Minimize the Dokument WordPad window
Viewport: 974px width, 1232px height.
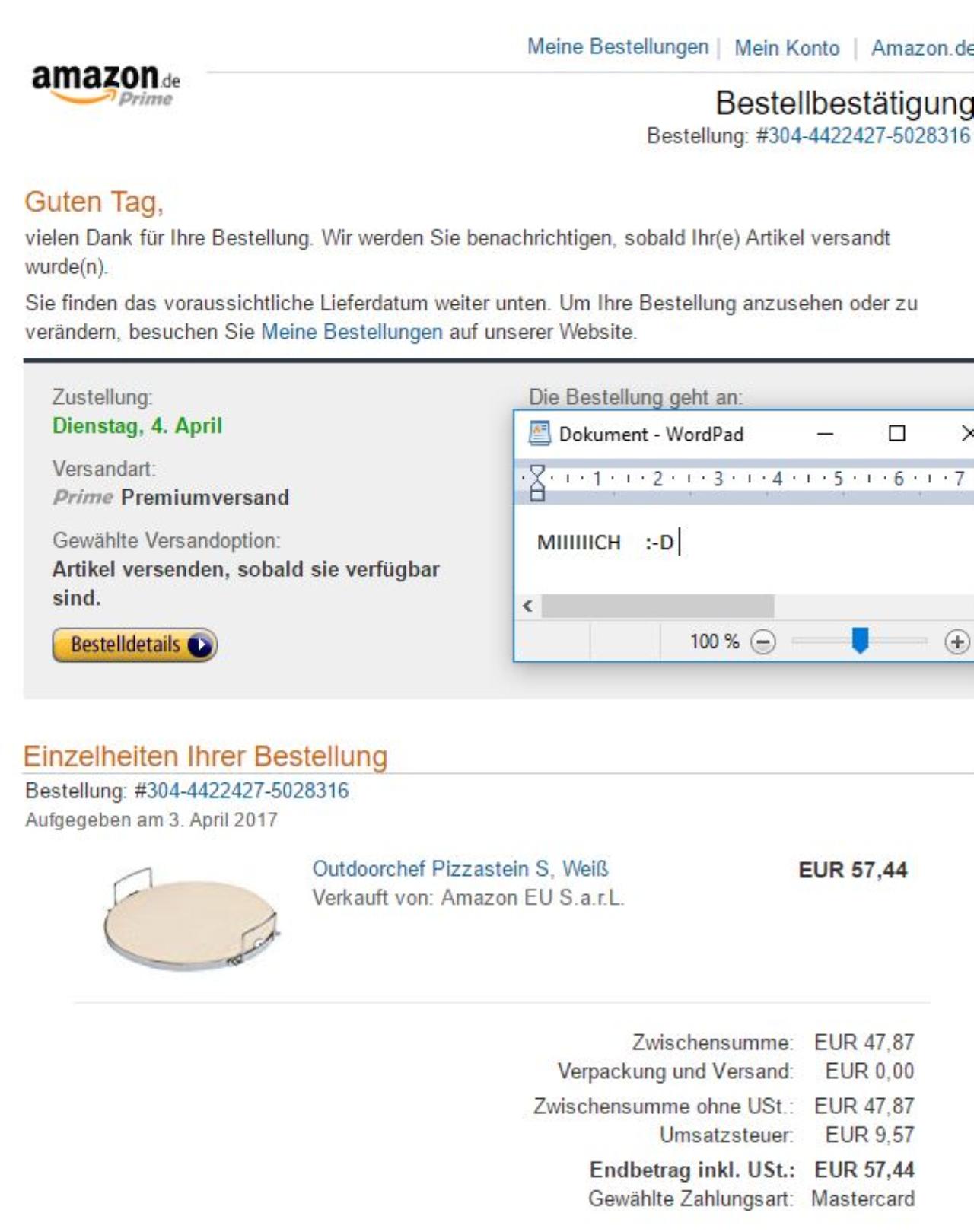click(x=825, y=434)
